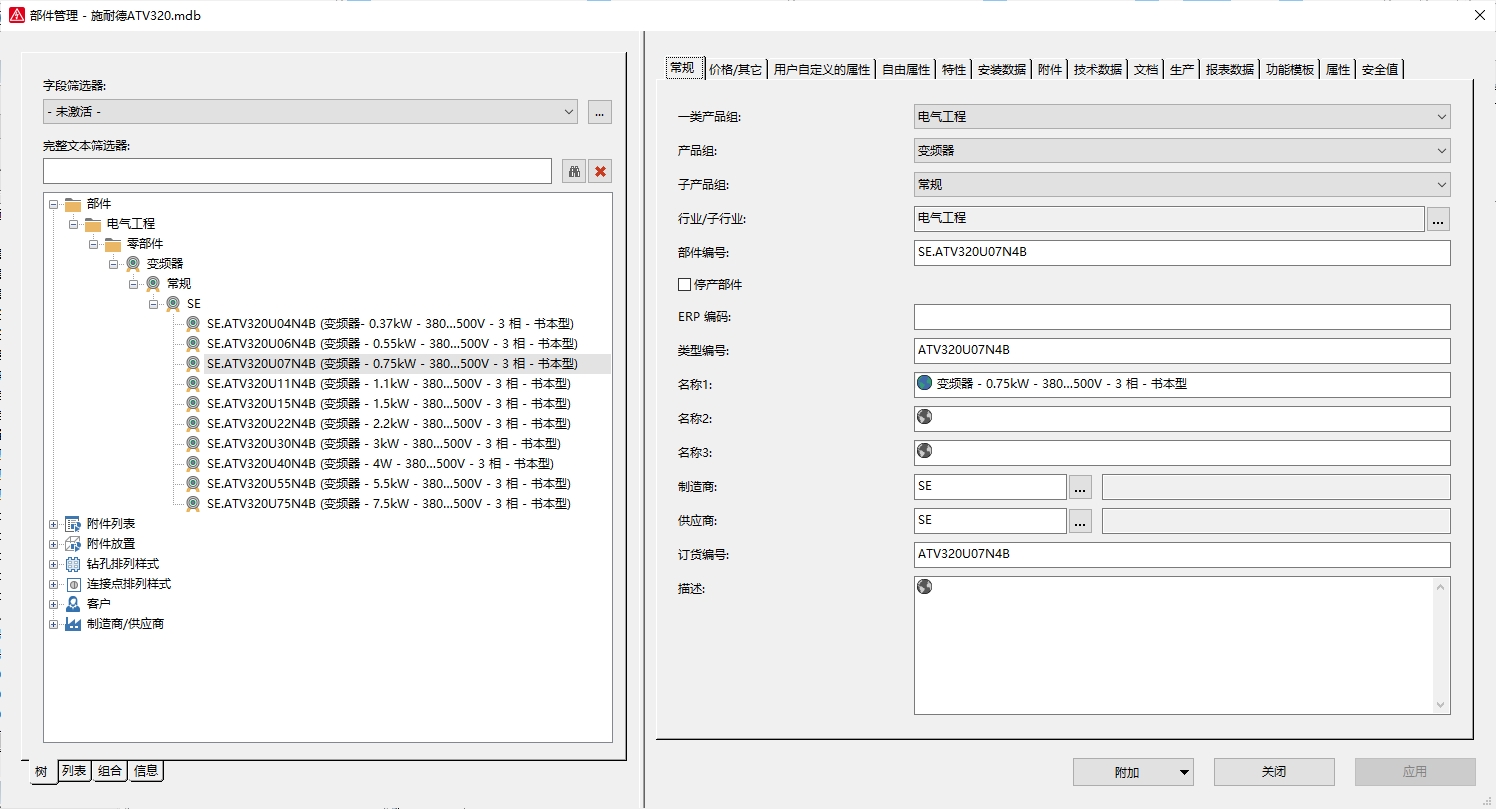Click the 制造商/供应商 factory icon in the tree
1496x809 pixels.
[72, 624]
